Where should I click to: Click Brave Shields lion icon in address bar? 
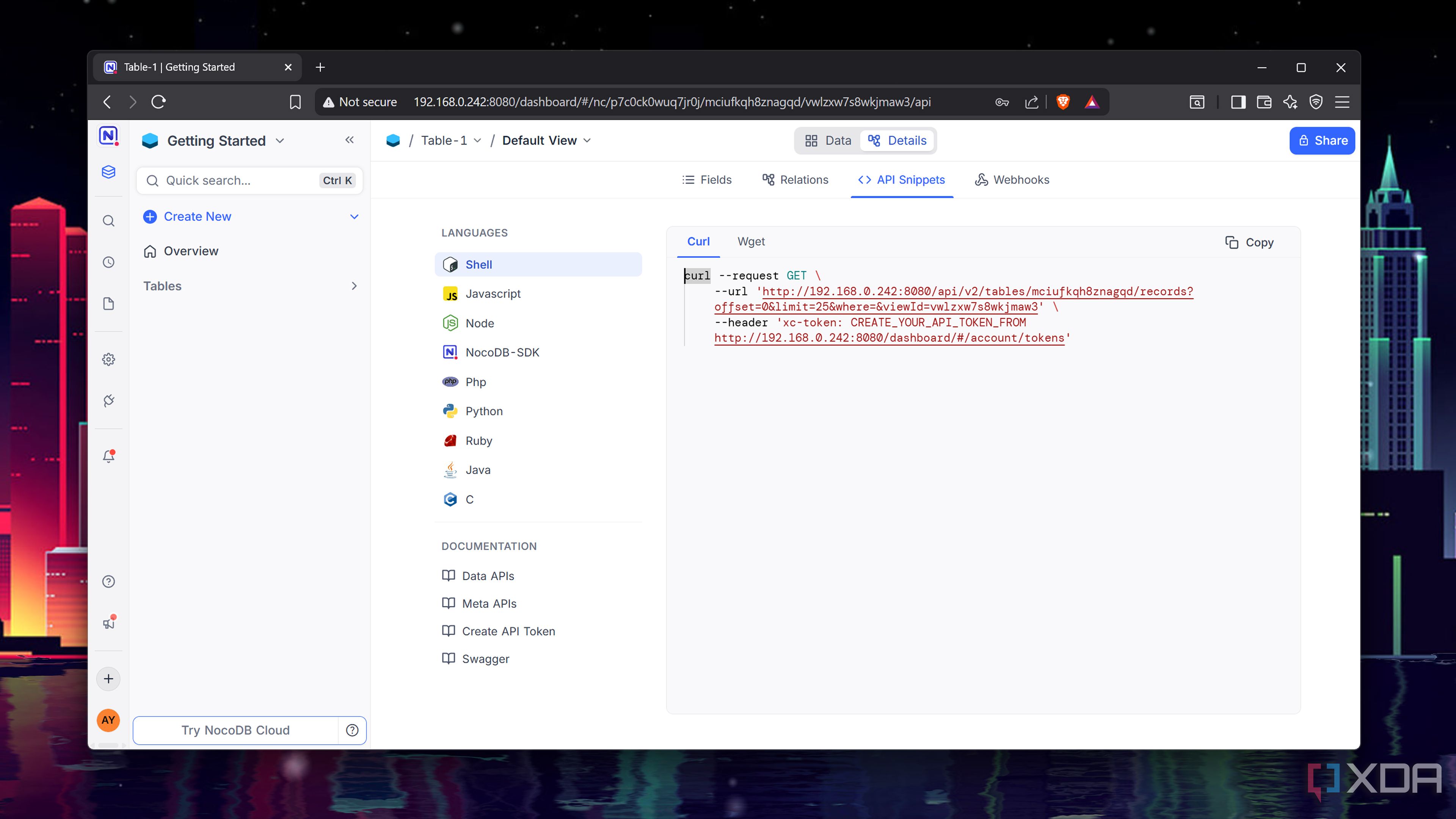(x=1062, y=102)
